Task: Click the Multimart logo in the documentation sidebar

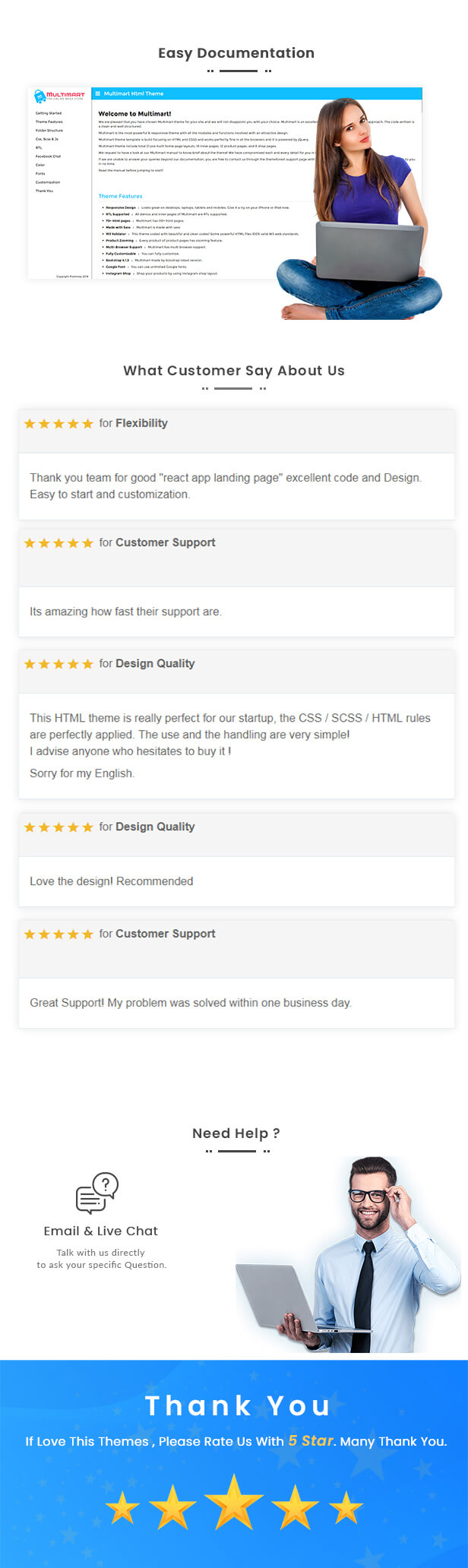Action: coord(61,96)
